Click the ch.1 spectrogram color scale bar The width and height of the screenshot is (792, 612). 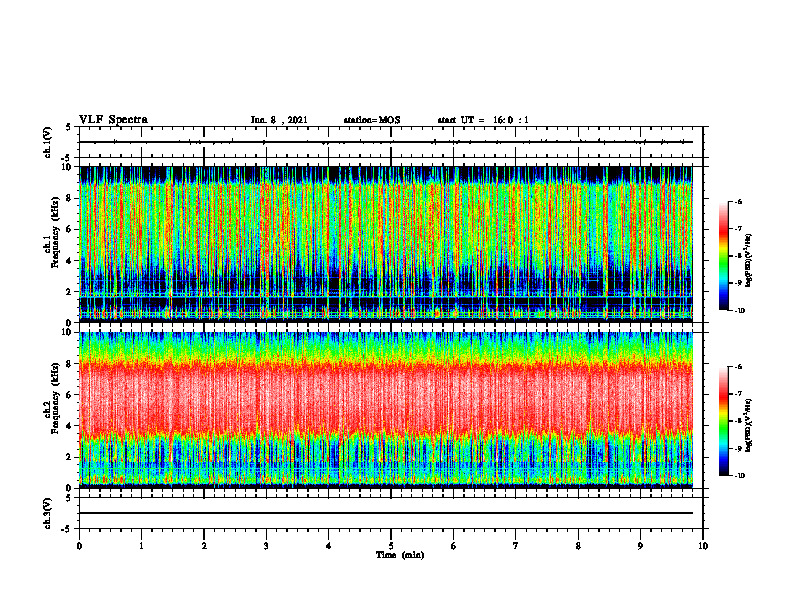723,256
